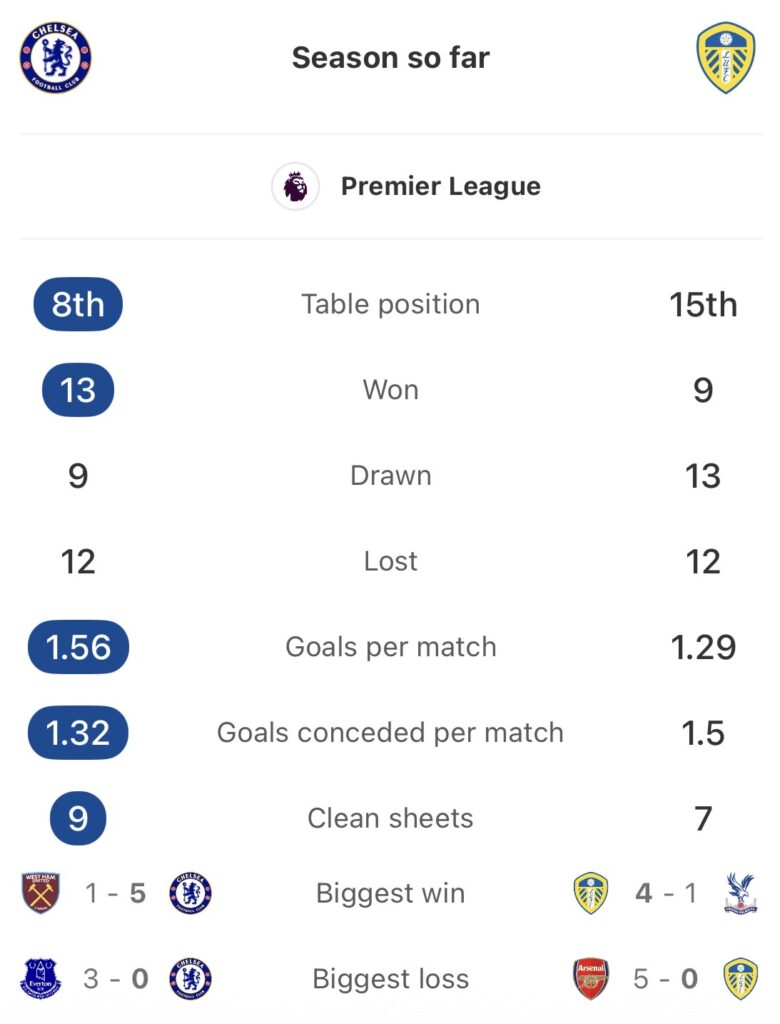Tap the 9 clean sheets badge

point(78,818)
